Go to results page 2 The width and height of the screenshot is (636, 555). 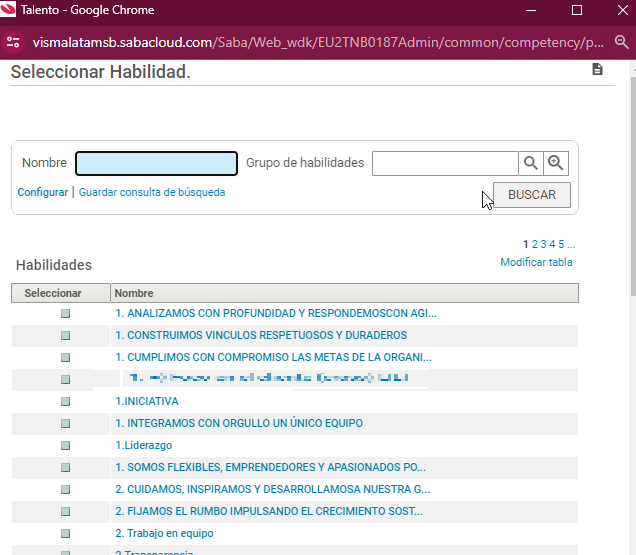point(535,244)
